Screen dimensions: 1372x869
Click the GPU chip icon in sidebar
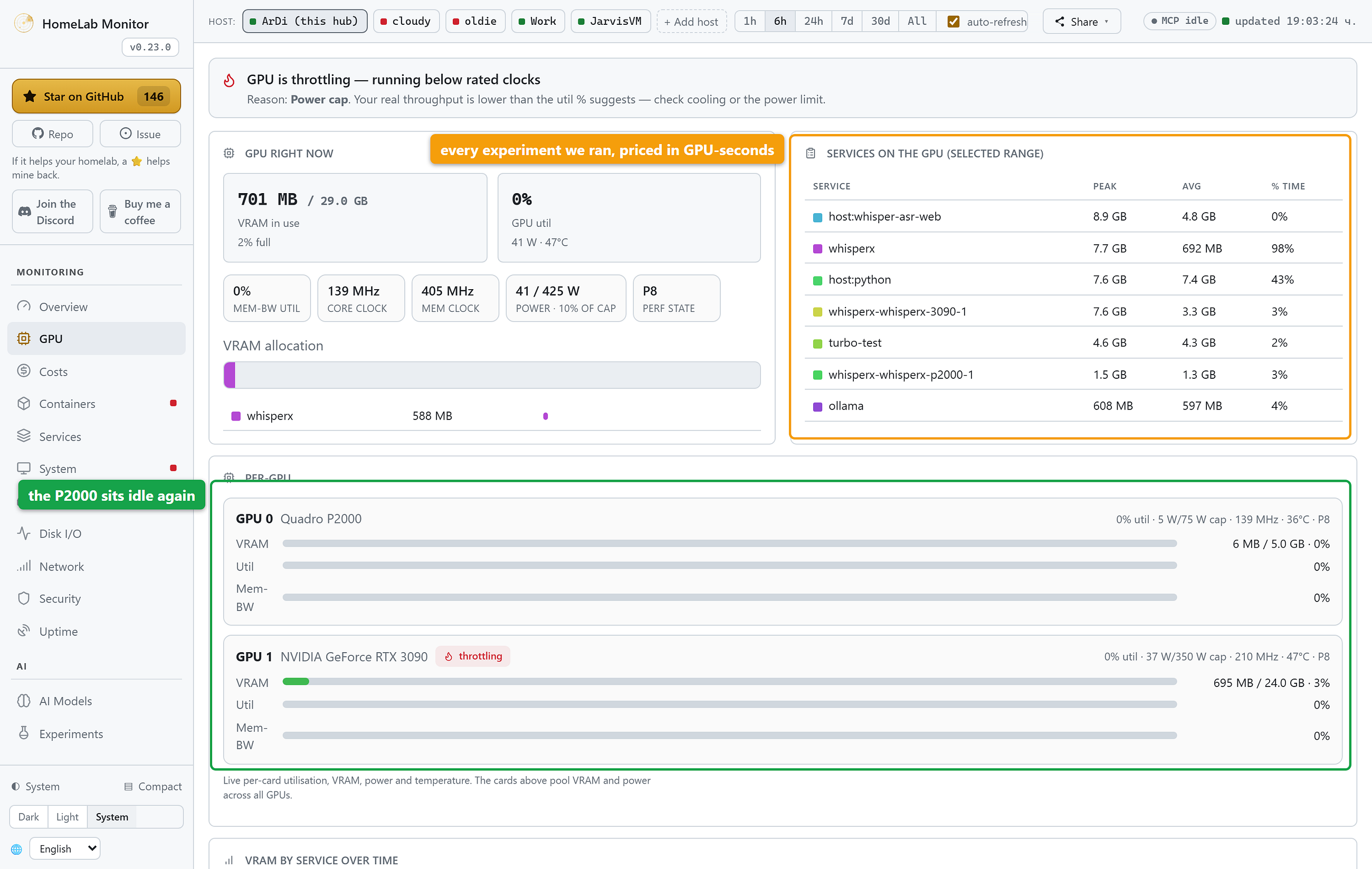click(x=23, y=339)
